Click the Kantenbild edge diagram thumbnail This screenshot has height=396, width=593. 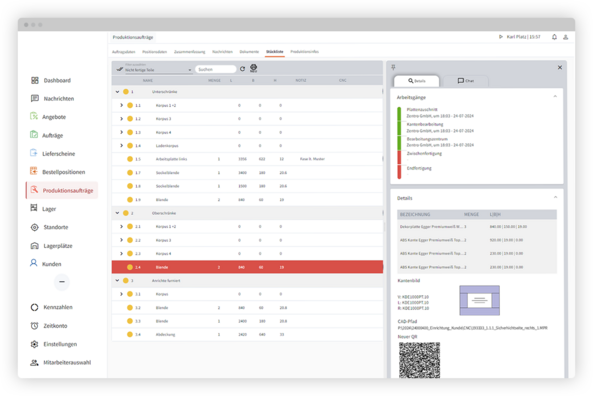[x=479, y=301]
